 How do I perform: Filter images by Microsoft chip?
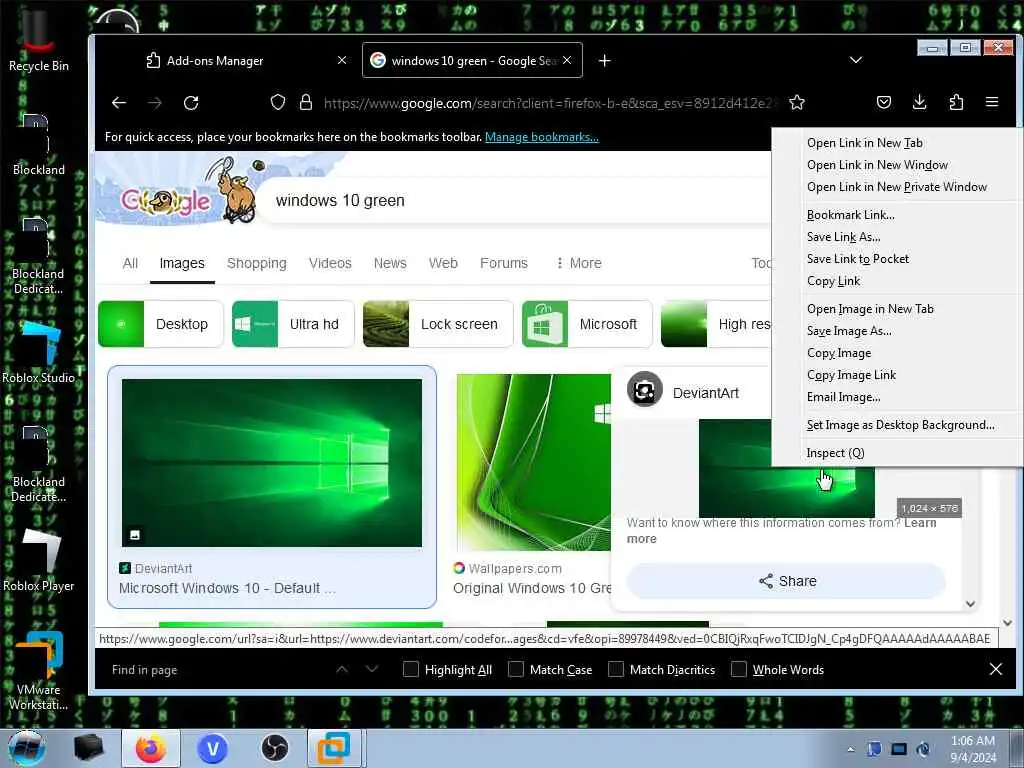coord(587,324)
